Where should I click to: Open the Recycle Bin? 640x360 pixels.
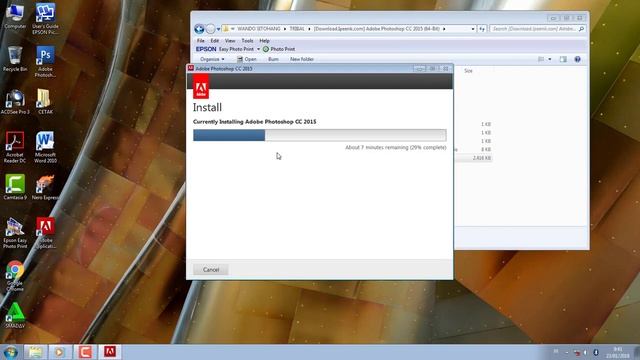(x=15, y=59)
